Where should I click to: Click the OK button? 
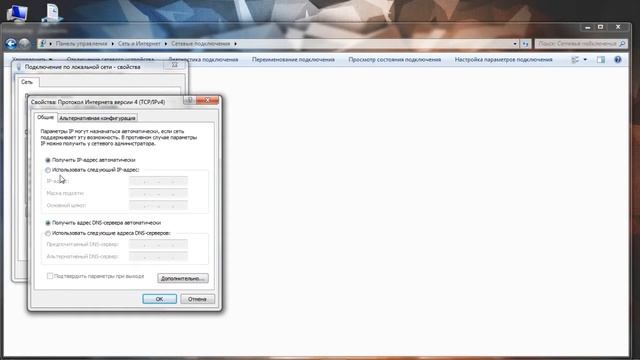pos(160,299)
